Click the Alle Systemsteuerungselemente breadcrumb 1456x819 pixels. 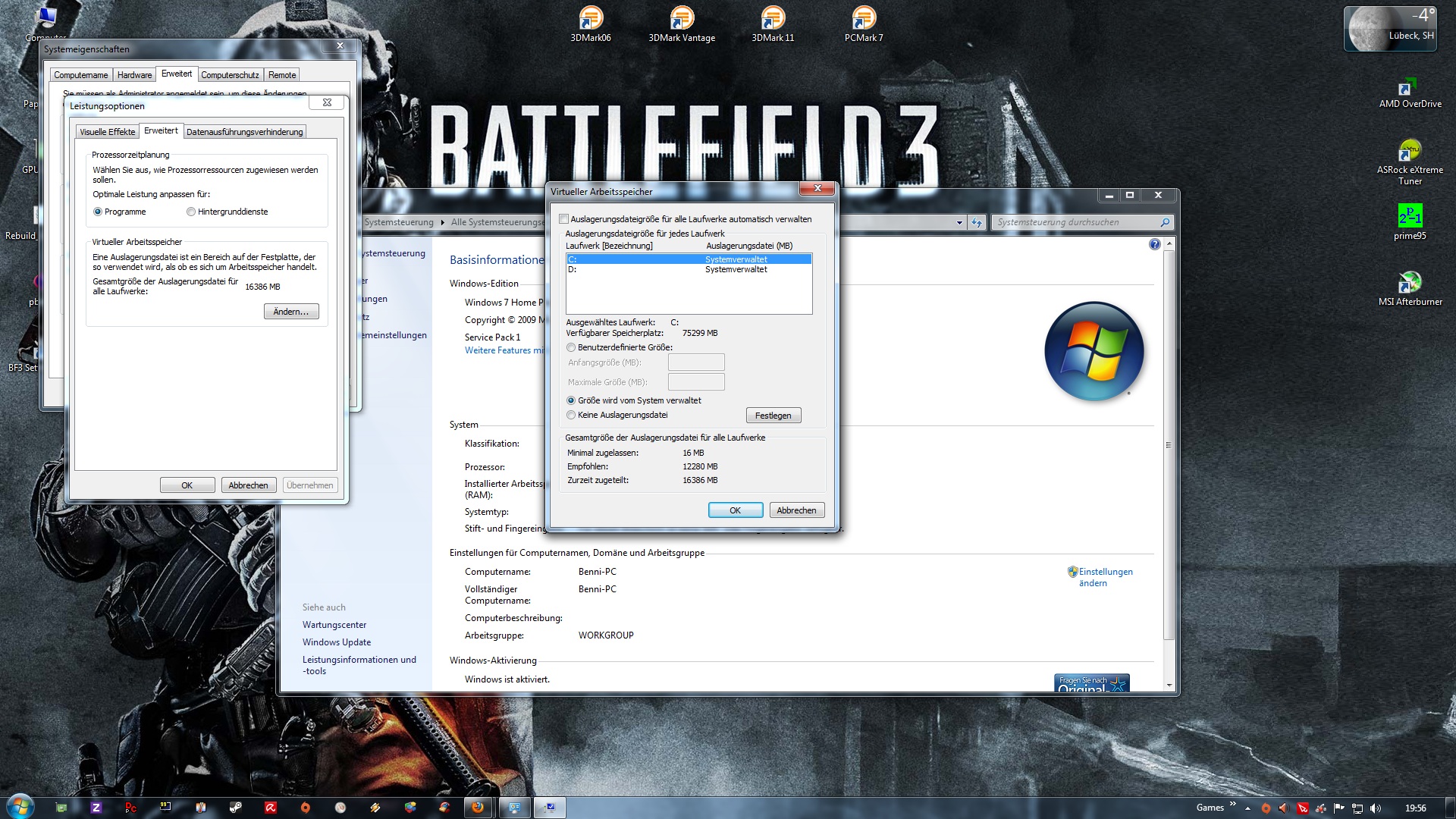point(497,222)
